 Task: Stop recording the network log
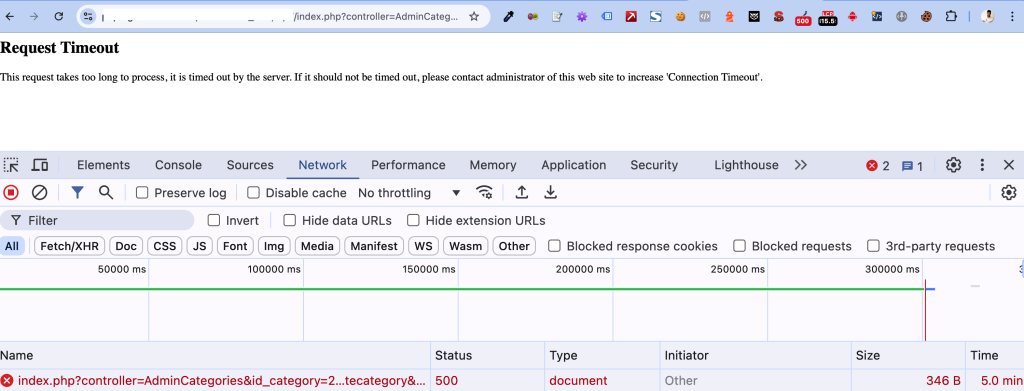[x=11, y=193]
